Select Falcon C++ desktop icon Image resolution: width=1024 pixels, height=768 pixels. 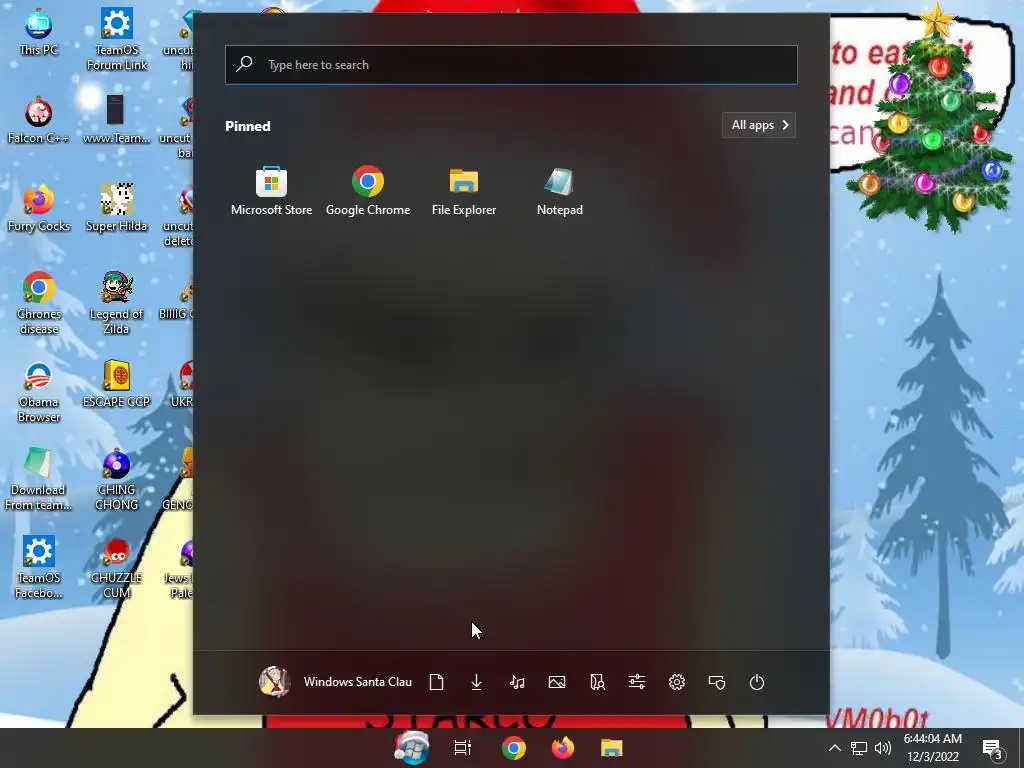pyautogui.click(x=39, y=120)
